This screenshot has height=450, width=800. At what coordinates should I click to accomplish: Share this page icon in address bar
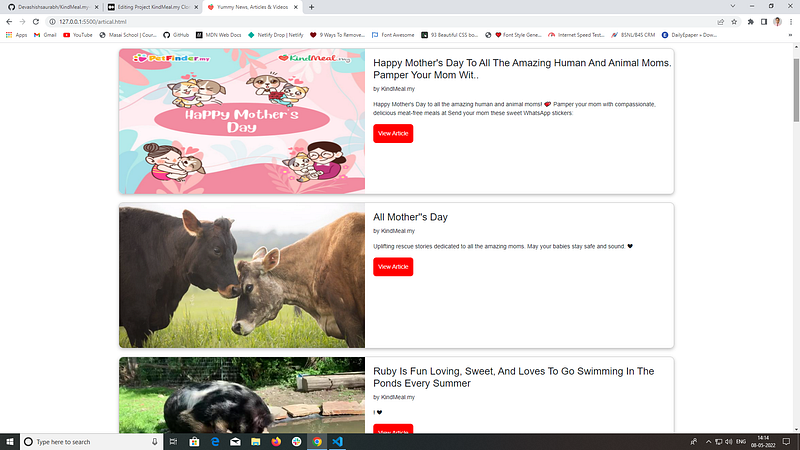(x=720, y=22)
